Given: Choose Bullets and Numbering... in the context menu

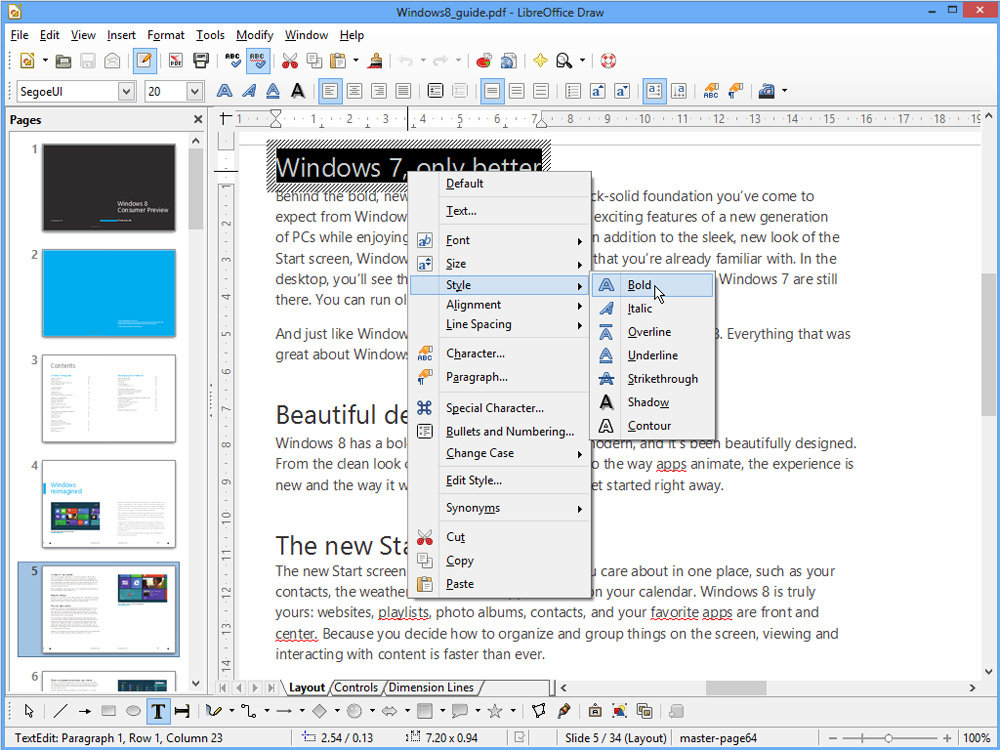Looking at the screenshot, I should click(499, 432).
